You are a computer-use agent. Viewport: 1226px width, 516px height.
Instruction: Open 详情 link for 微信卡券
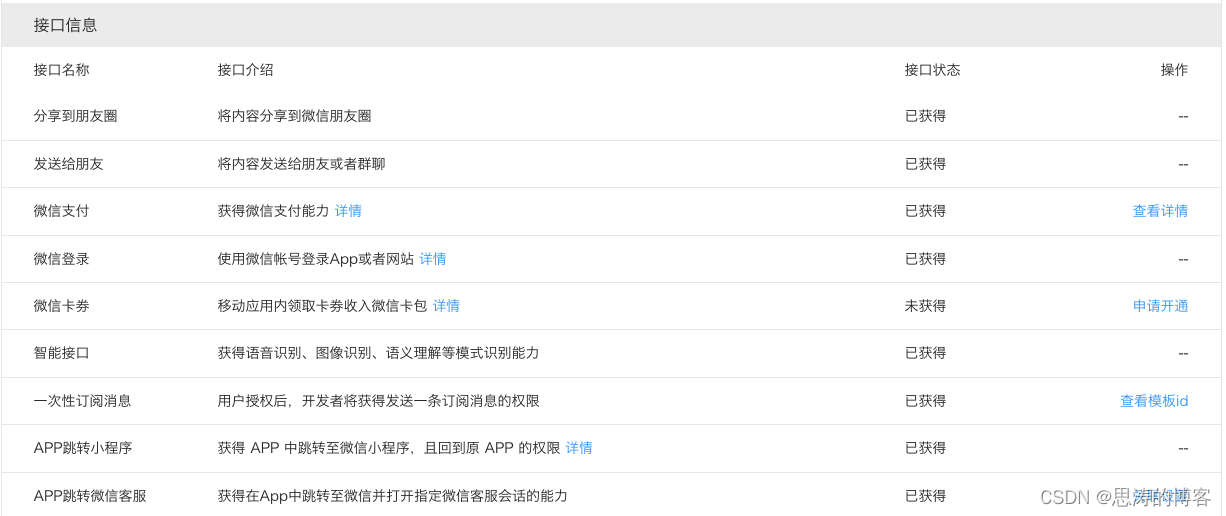tap(446, 306)
